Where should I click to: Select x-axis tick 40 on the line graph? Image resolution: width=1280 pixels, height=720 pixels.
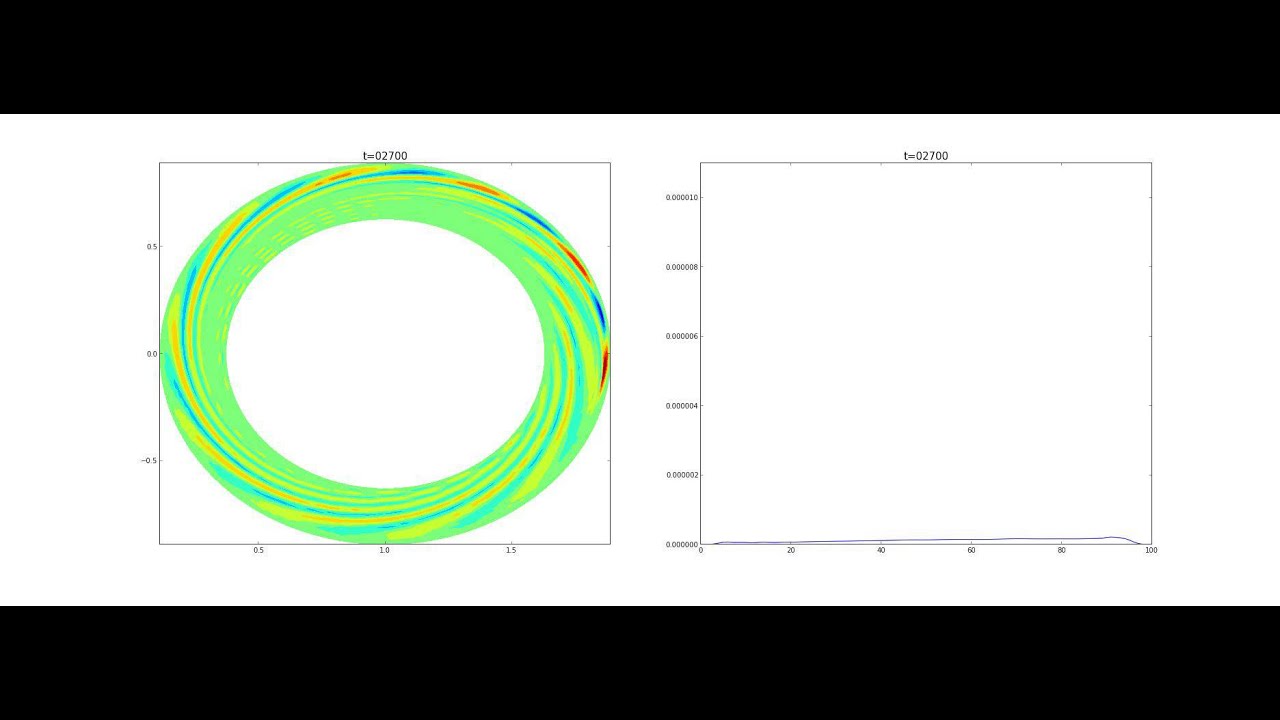click(x=881, y=551)
